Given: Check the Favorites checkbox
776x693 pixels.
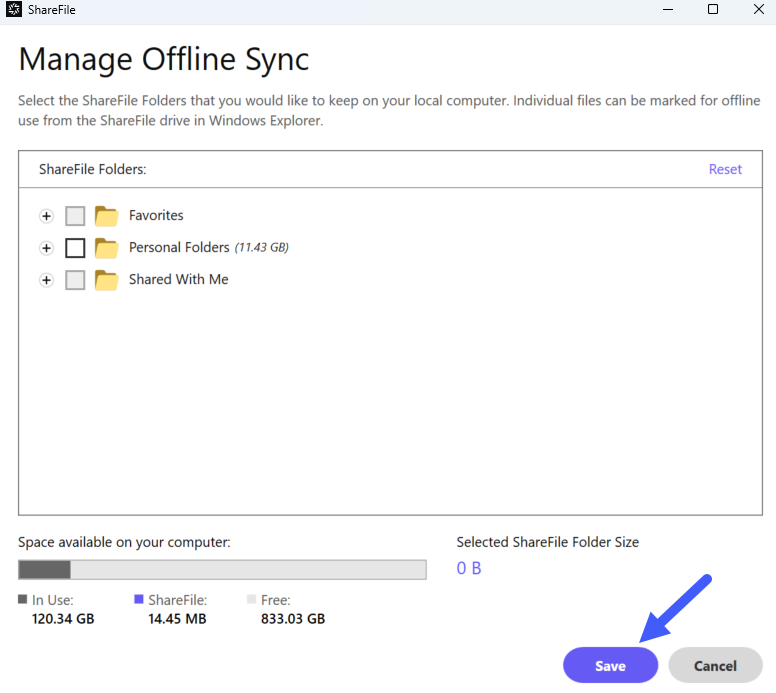Looking at the screenshot, I should tap(75, 216).
